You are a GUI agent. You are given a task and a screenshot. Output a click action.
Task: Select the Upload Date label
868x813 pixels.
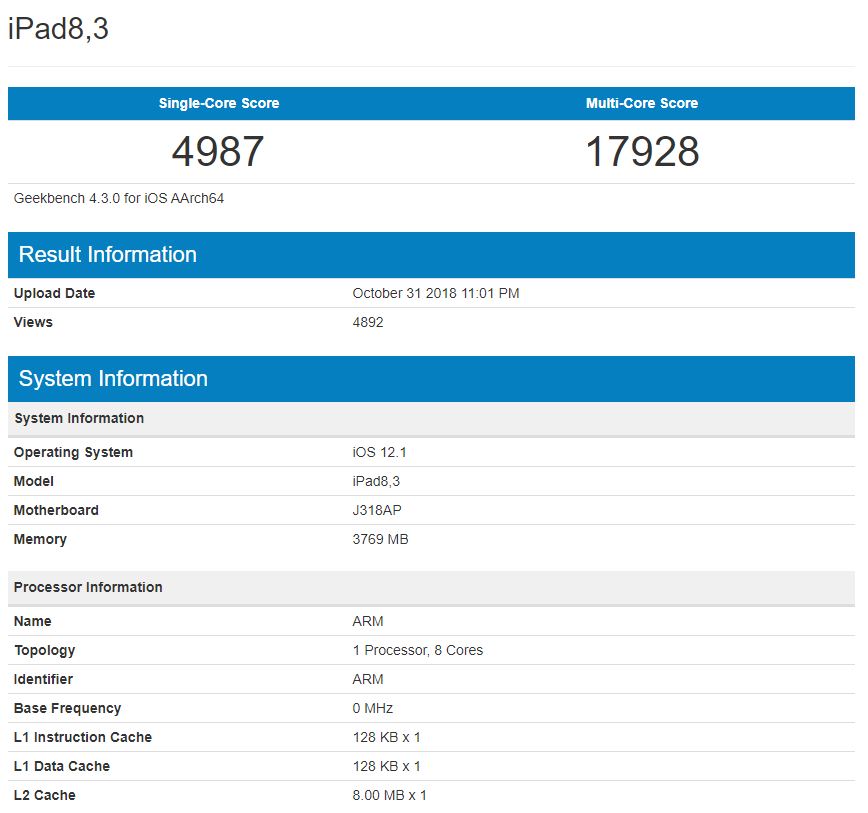click(54, 293)
